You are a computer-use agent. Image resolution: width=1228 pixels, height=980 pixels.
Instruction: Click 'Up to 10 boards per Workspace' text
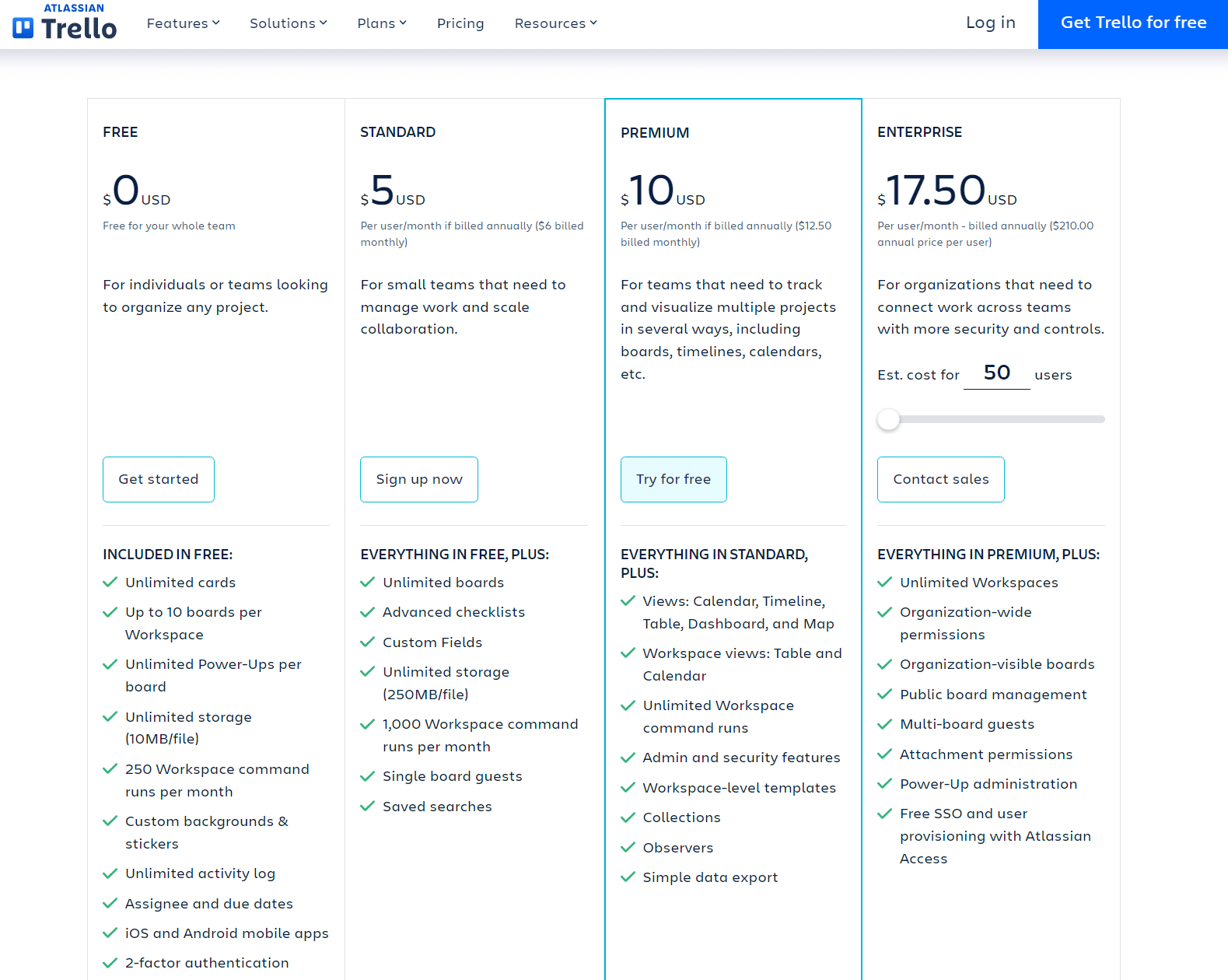pyautogui.click(x=194, y=623)
